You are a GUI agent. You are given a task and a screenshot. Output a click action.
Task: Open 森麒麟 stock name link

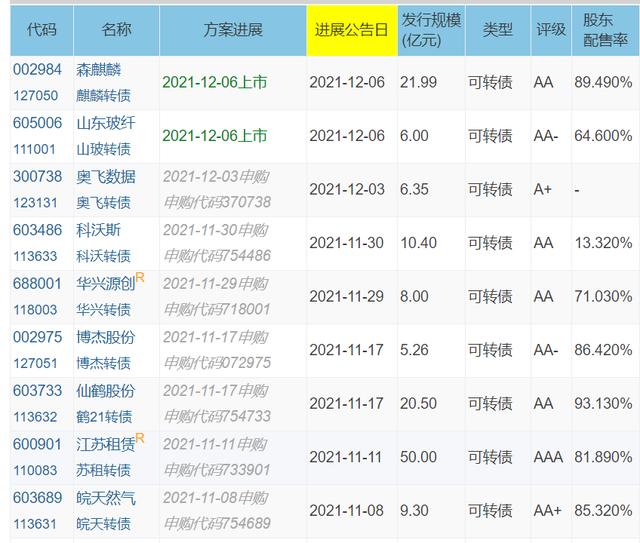click(x=98, y=69)
